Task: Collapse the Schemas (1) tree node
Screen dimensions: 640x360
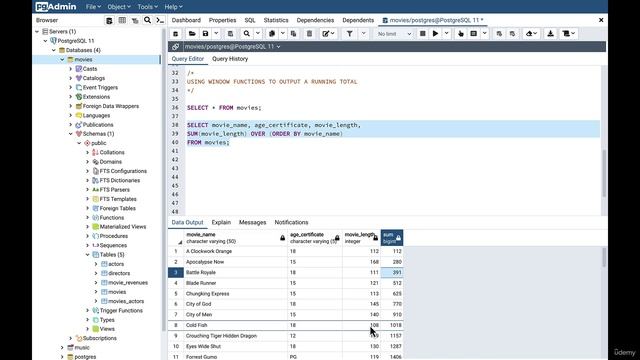Action: click(71, 134)
